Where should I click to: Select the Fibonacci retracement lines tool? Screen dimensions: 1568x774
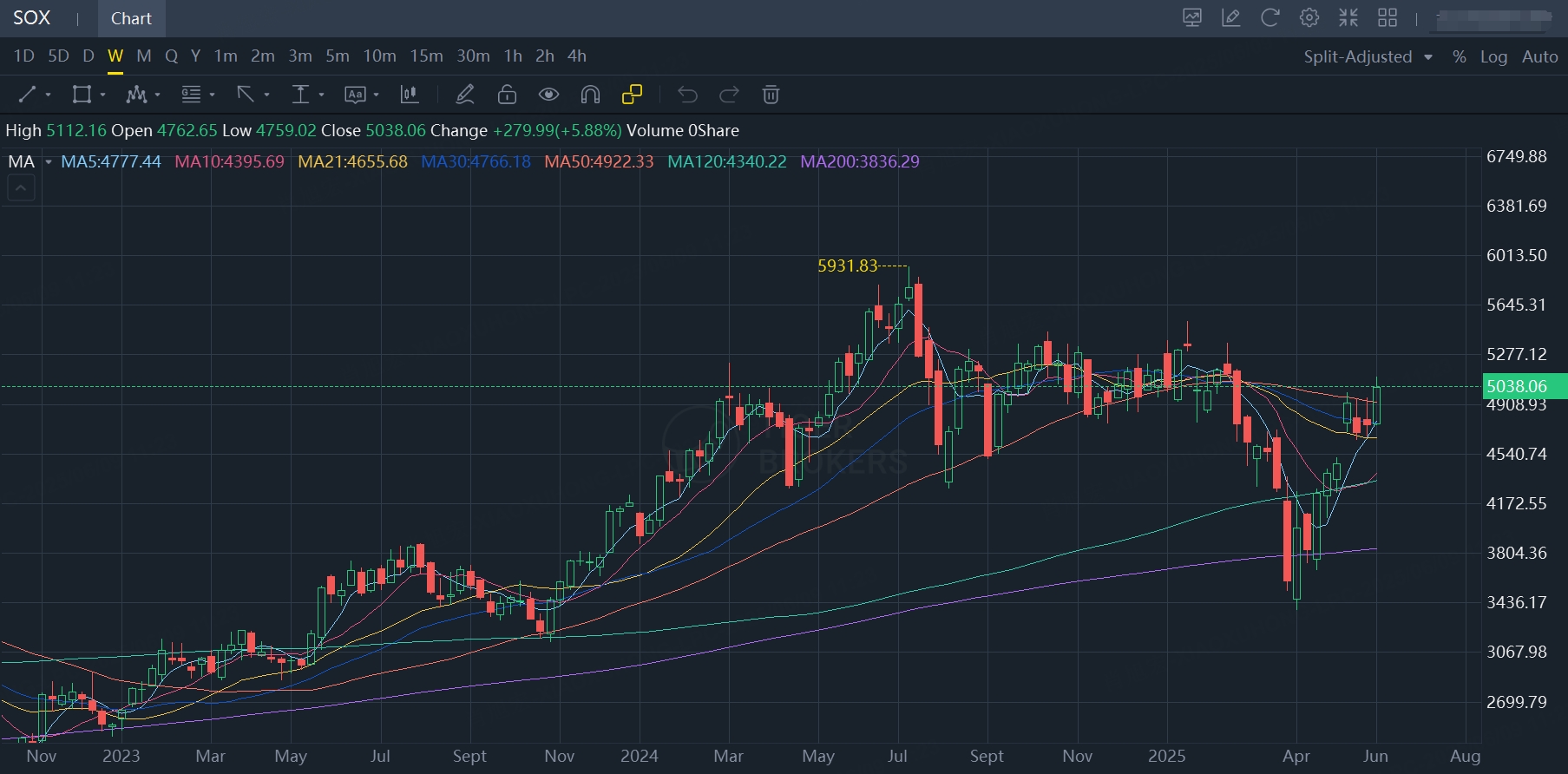(x=191, y=95)
